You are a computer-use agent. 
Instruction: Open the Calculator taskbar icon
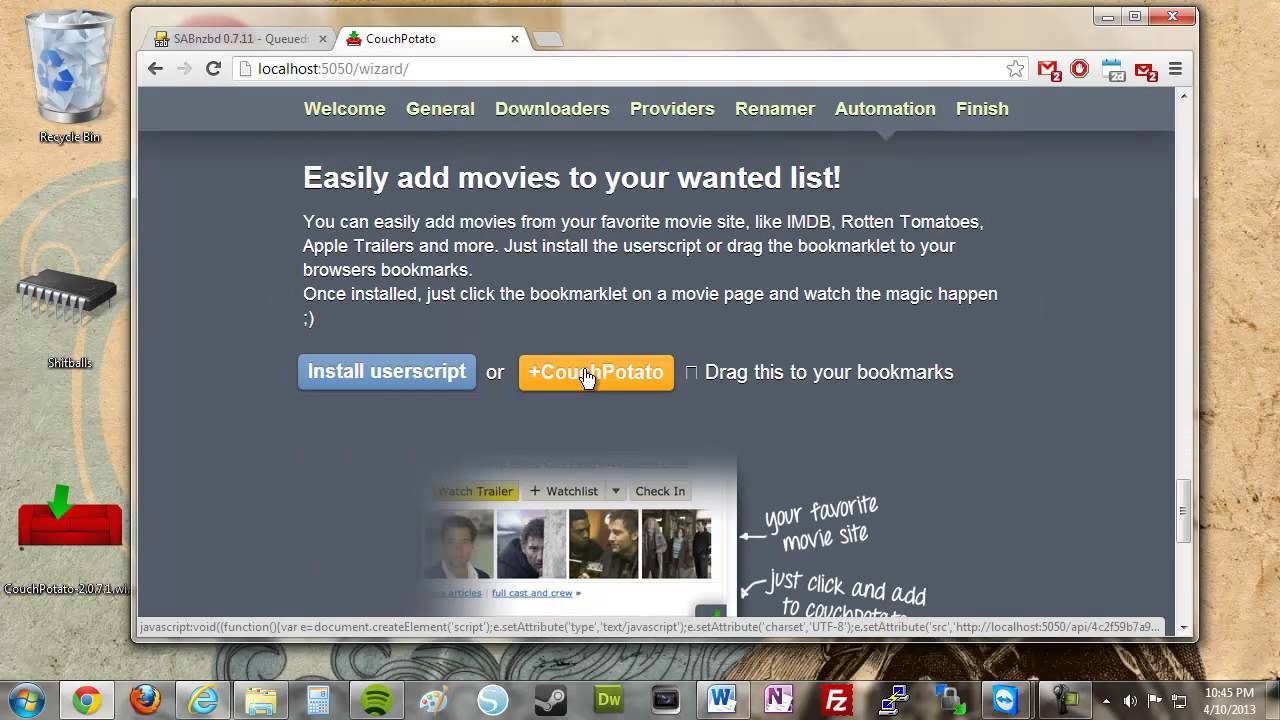[x=319, y=700]
